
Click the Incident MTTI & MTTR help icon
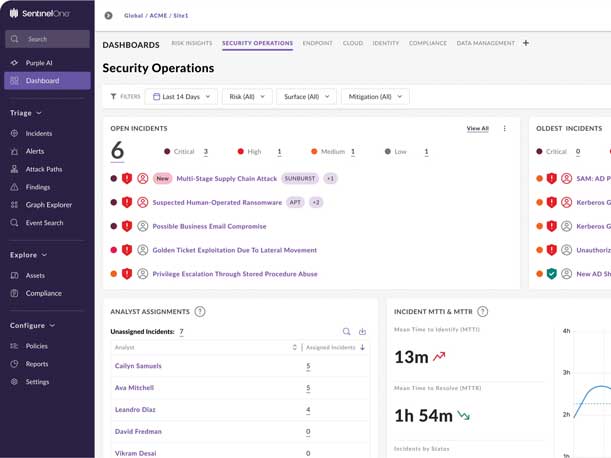483,312
